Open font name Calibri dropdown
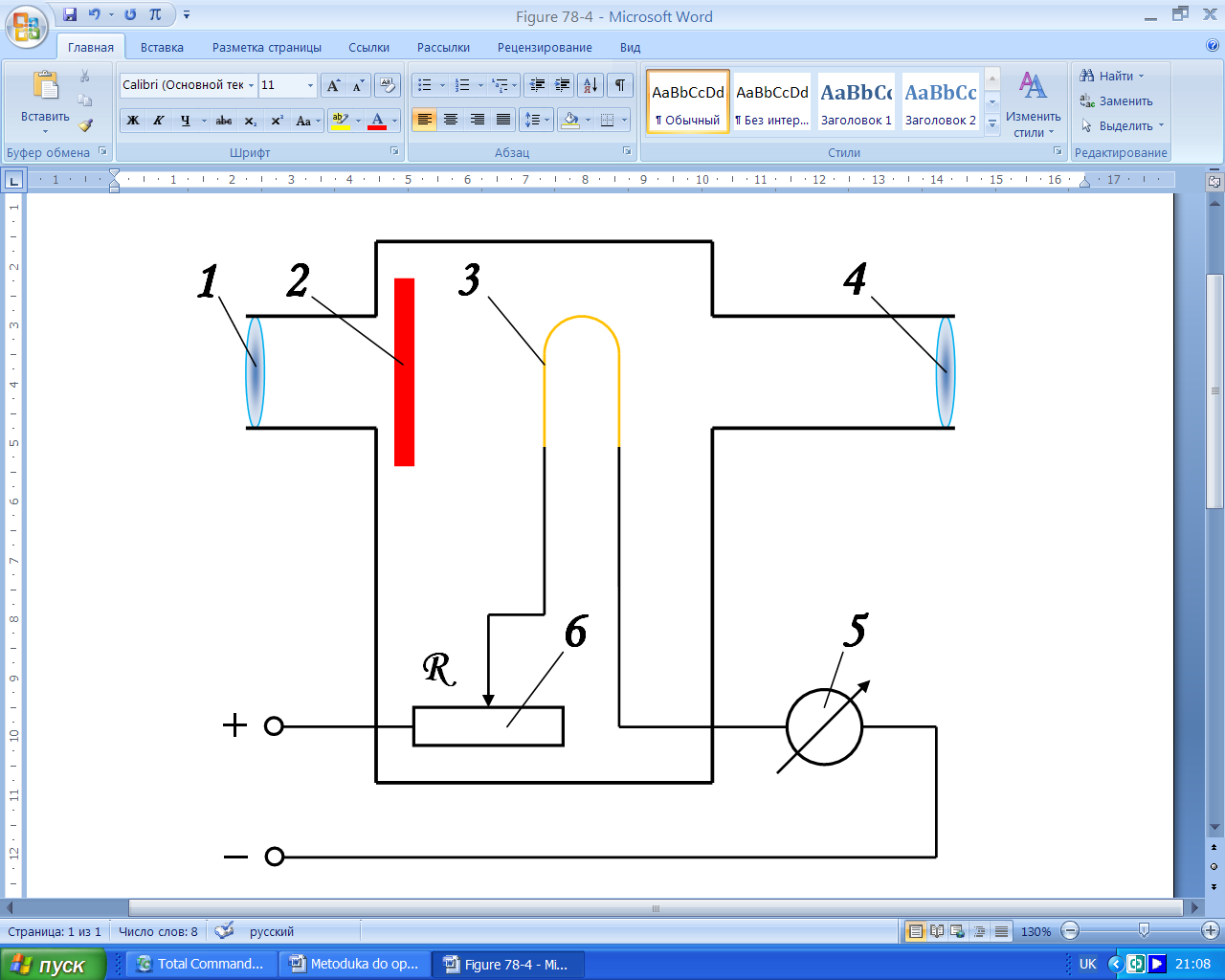1225x980 pixels. pos(252,85)
